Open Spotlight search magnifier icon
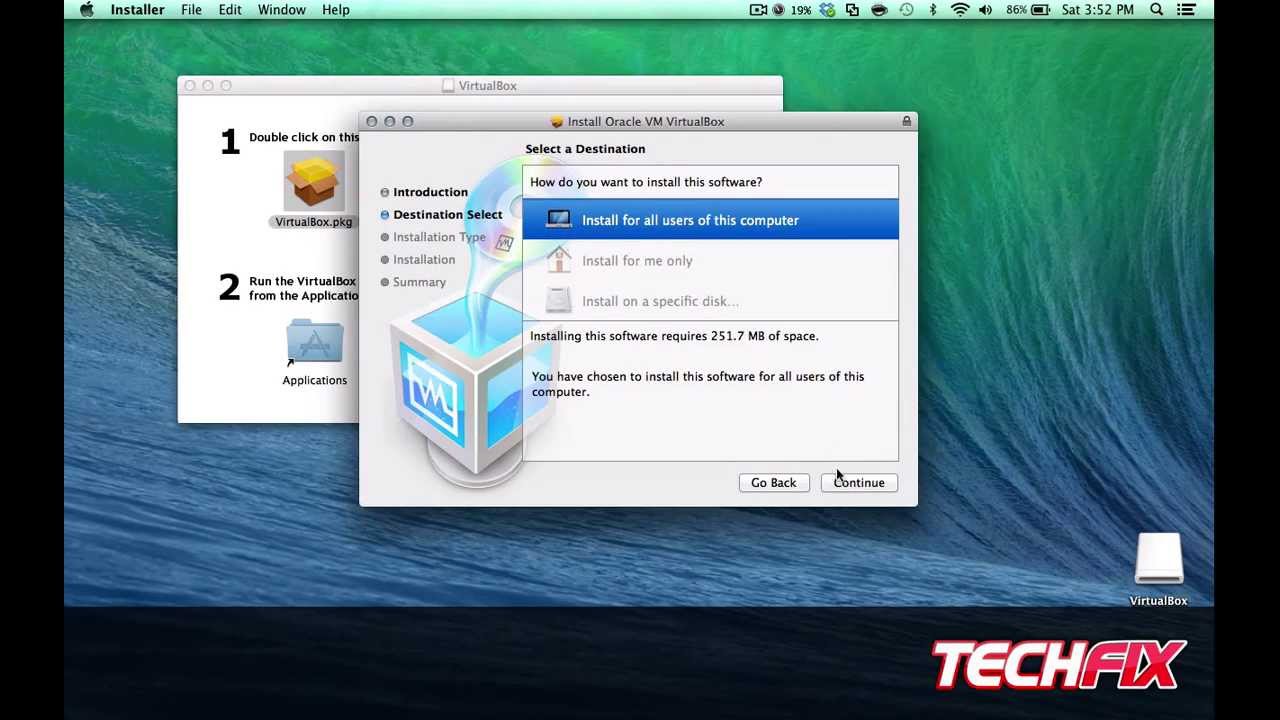The height and width of the screenshot is (720, 1280). (x=1157, y=10)
